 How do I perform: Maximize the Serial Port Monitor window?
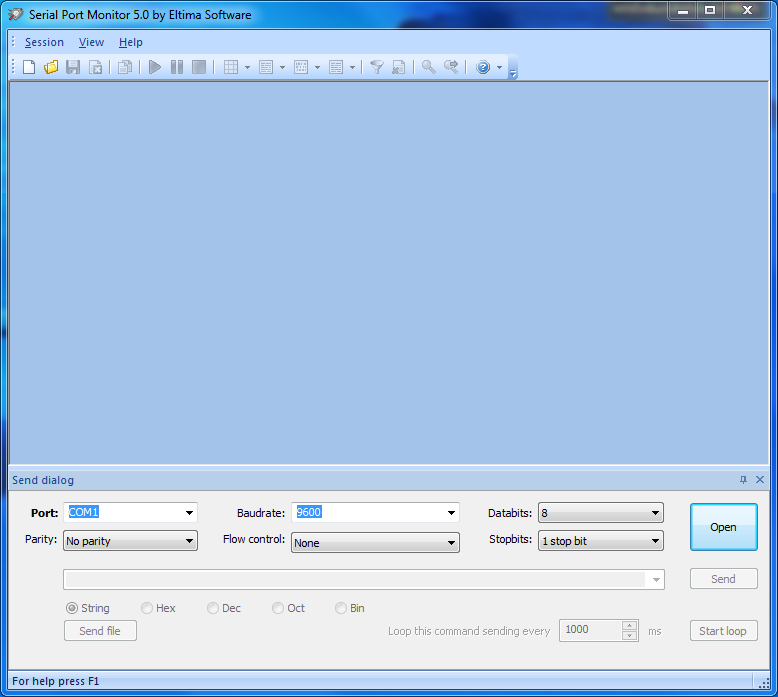(x=710, y=11)
